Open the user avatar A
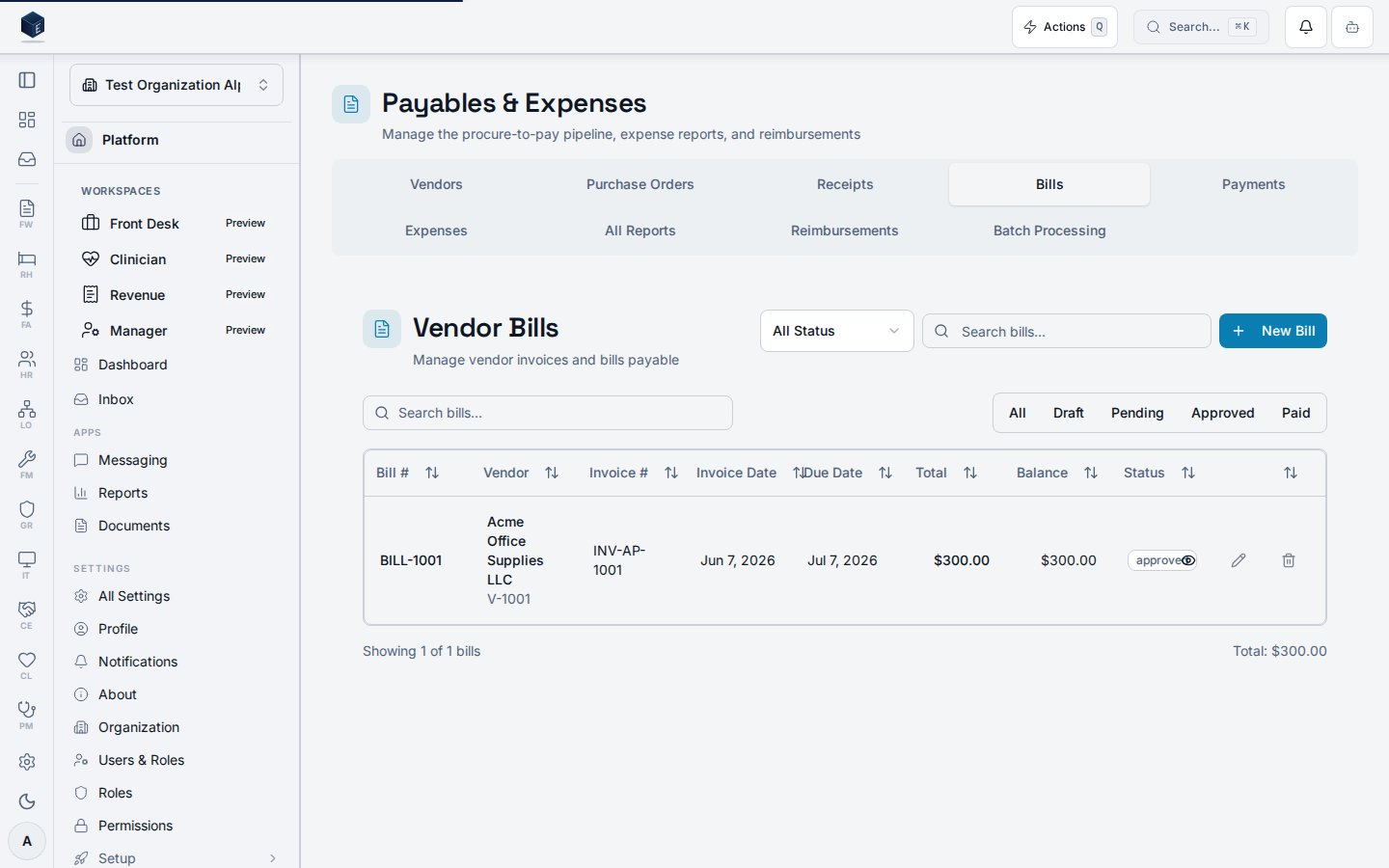1389x868 pixels. tap(27, 841)
